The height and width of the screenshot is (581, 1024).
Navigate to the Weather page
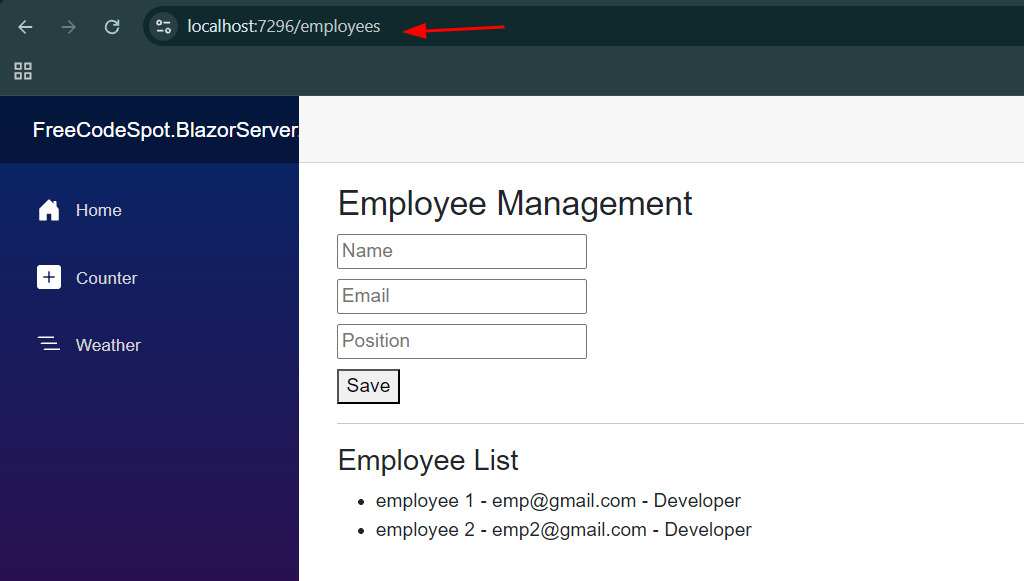tap(108, 345)
